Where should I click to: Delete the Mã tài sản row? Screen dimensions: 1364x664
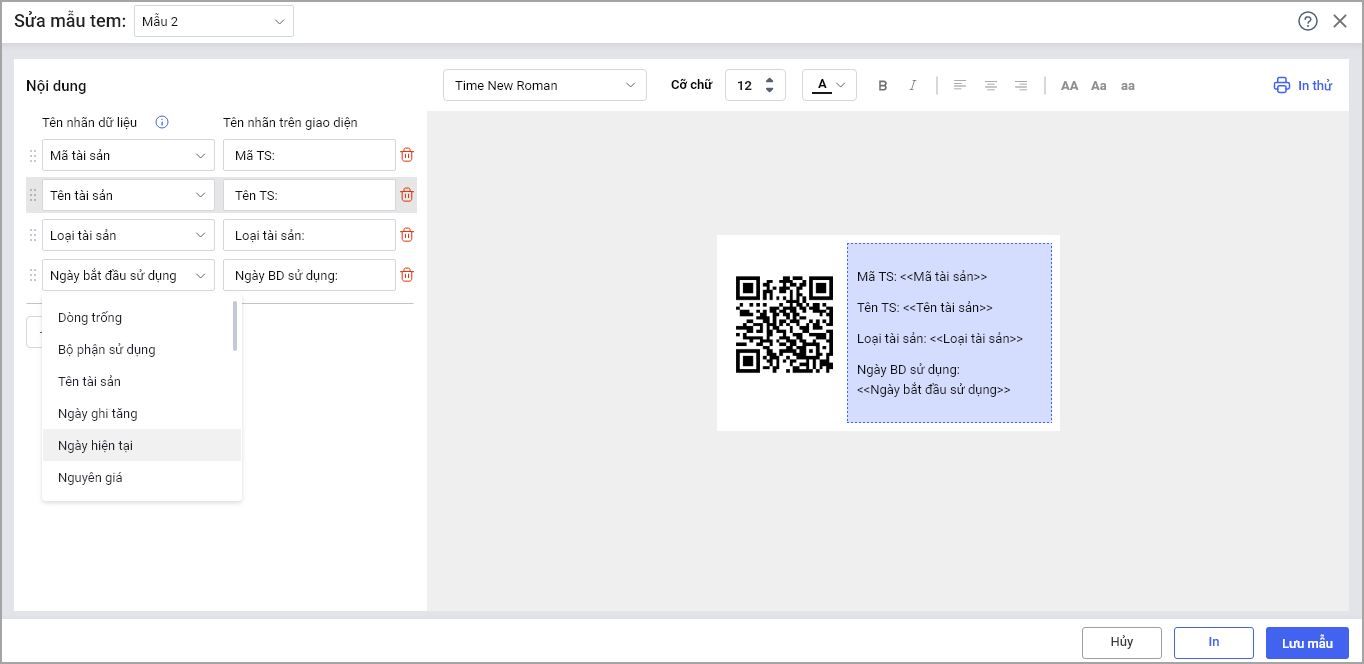[407, 155]
